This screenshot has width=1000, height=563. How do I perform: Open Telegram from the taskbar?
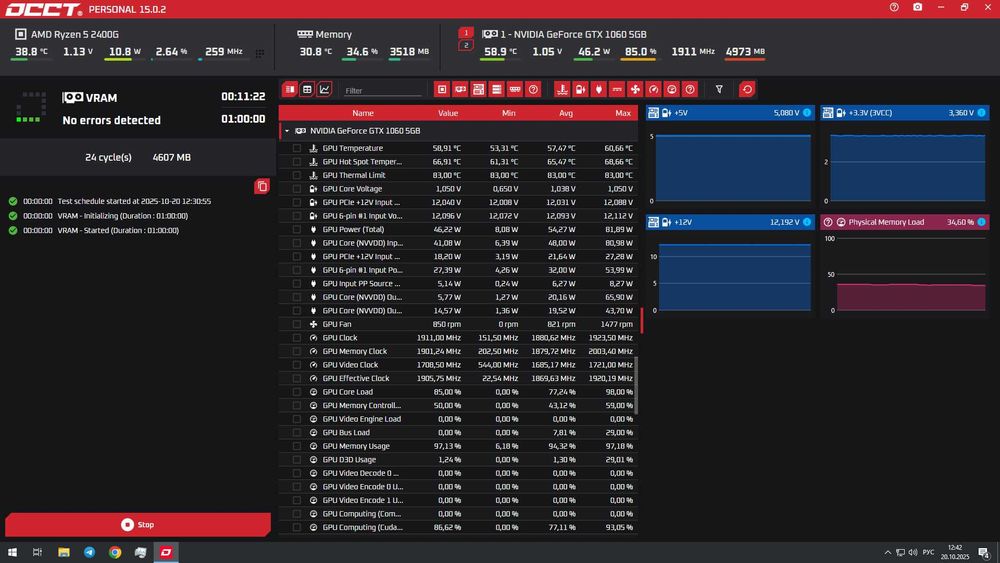click(x=89, y=552)
